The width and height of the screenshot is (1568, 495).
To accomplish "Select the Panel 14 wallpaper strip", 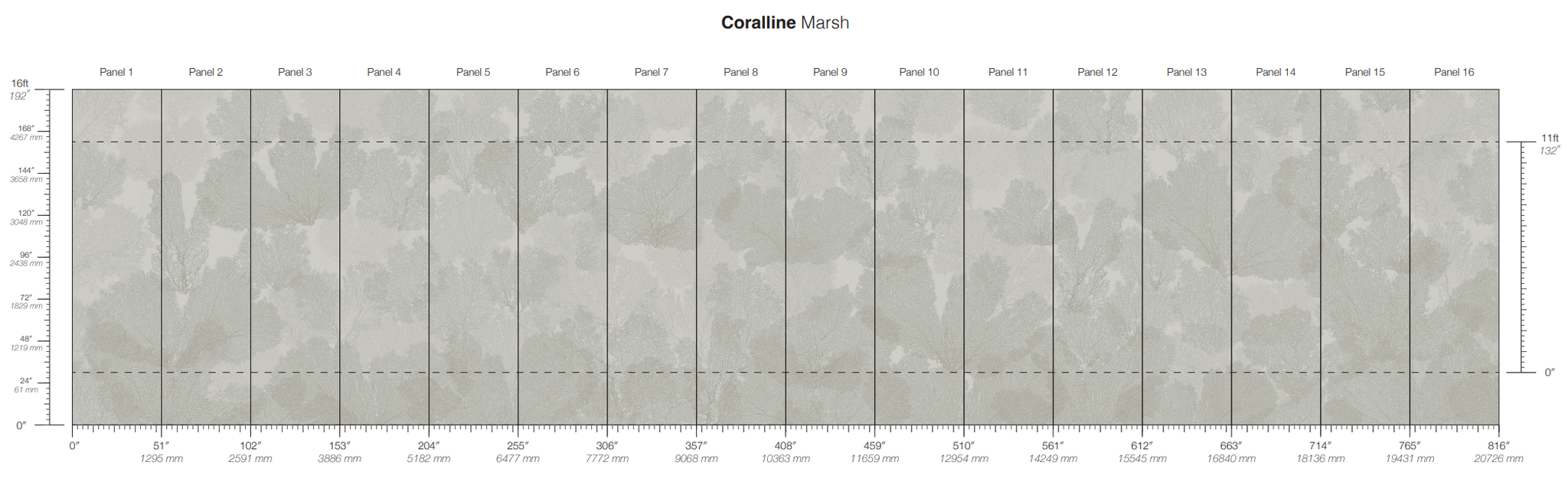I will [1276, 257].
